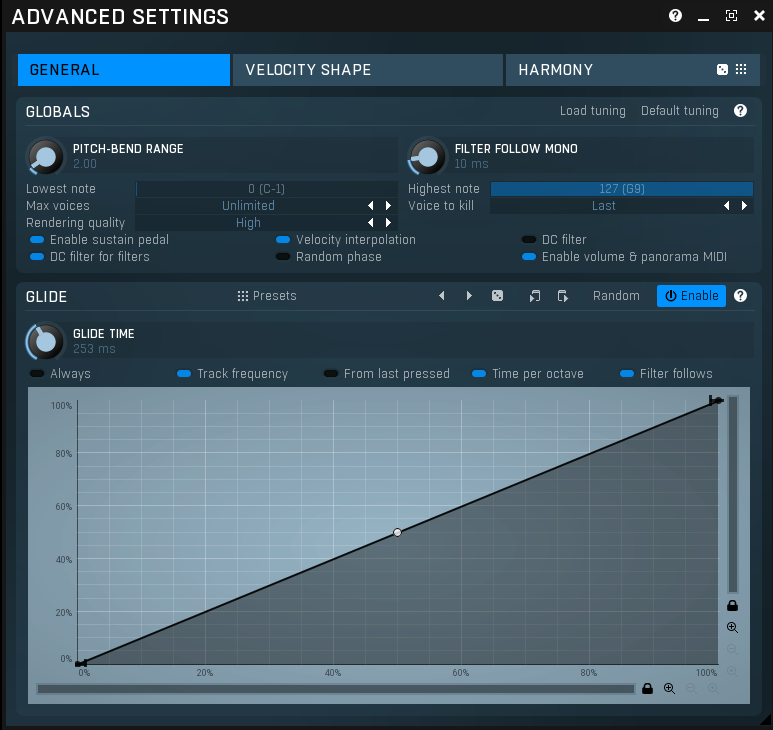Switch to the Velocity Shape tab
Image resolution: width=773 pixels, height=730 pixels.
367,70
